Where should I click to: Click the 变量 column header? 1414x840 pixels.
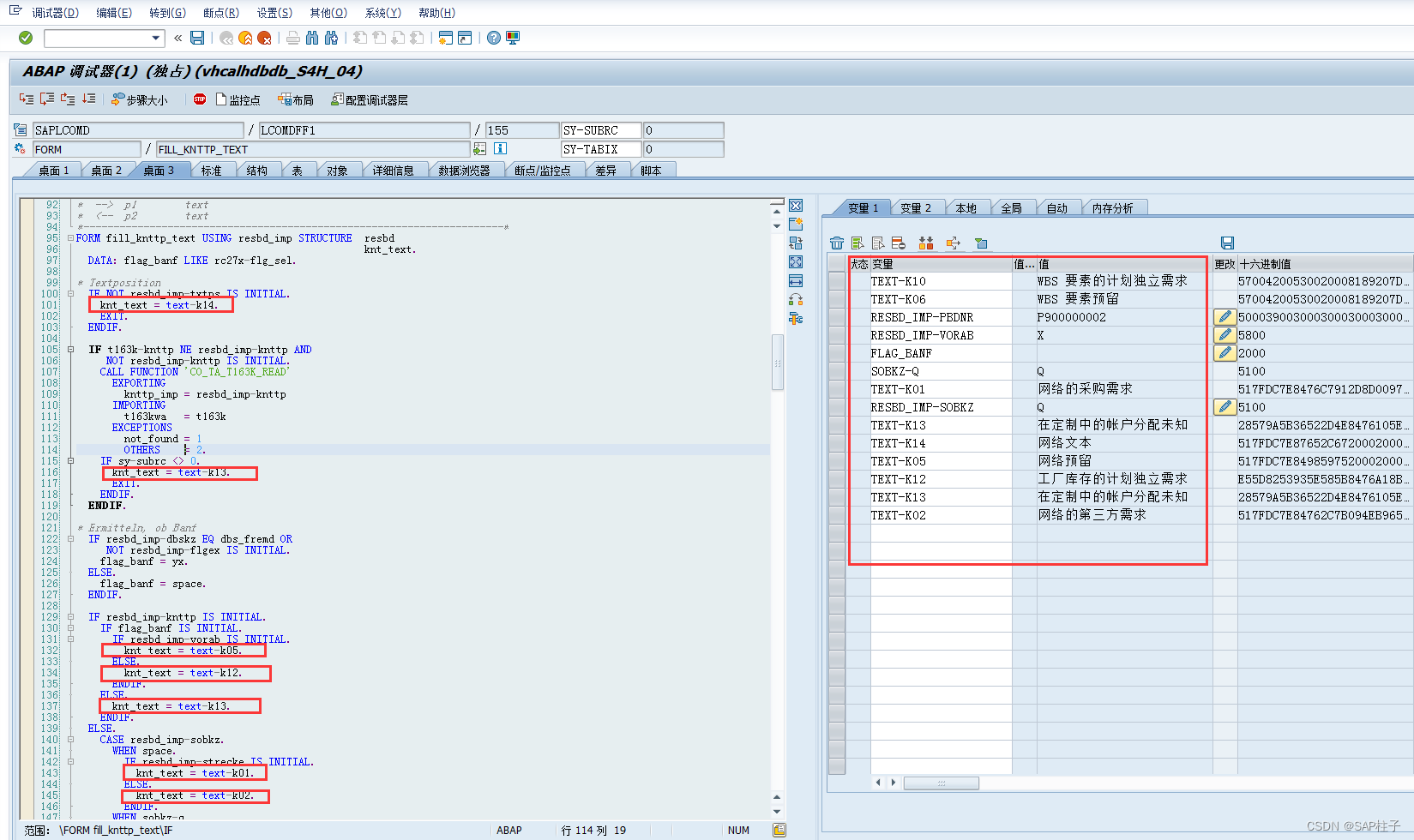coord(942,264)
